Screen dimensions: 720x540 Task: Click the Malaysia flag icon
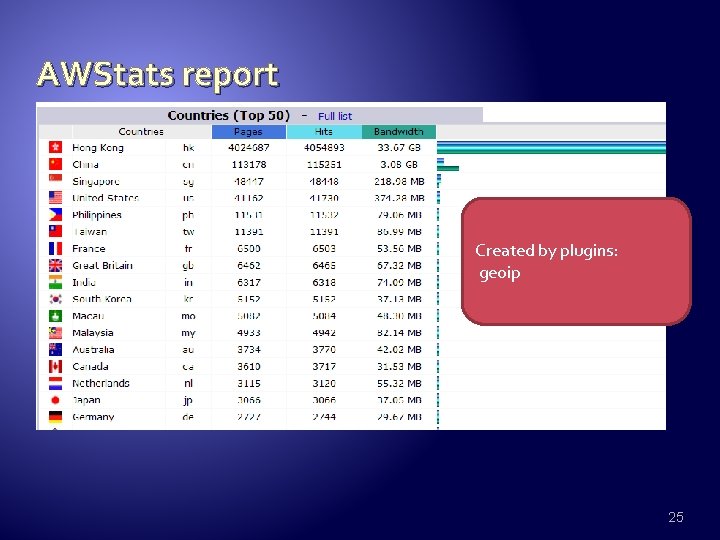56,332
